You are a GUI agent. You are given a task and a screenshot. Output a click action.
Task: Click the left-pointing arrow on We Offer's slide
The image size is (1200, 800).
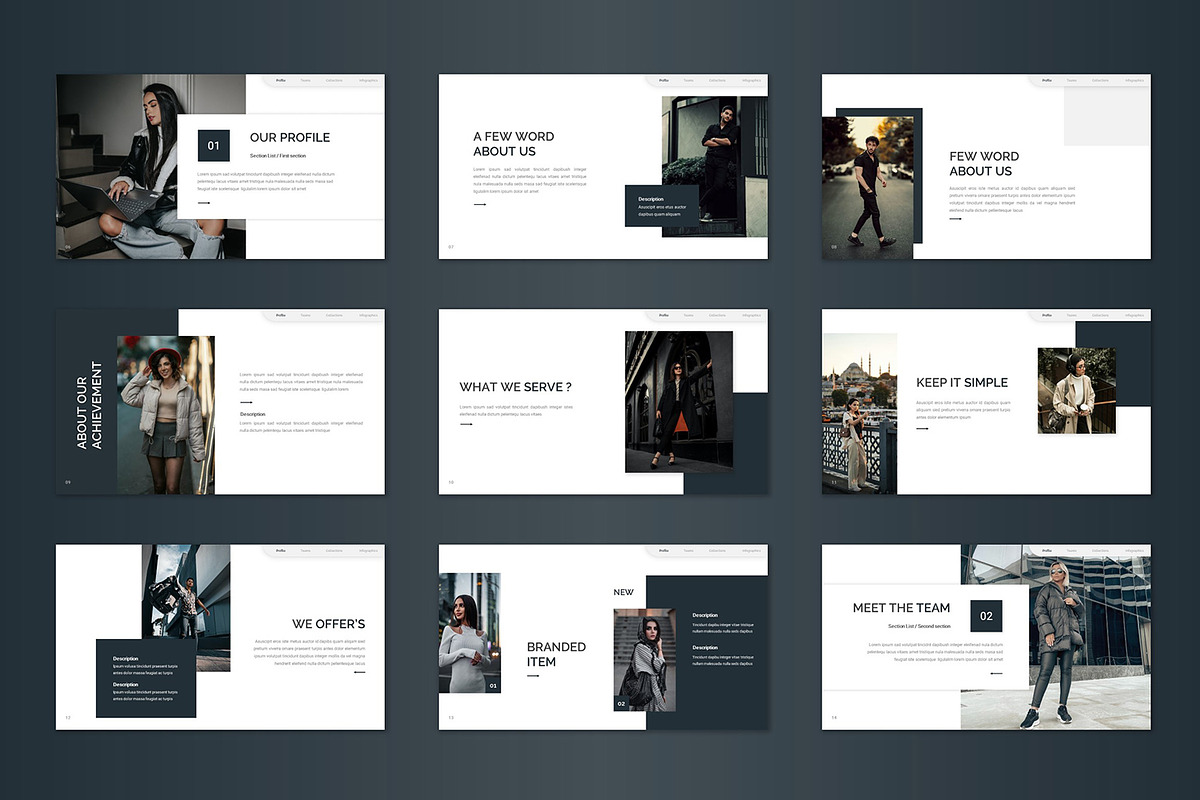click(x=359, y=672)
